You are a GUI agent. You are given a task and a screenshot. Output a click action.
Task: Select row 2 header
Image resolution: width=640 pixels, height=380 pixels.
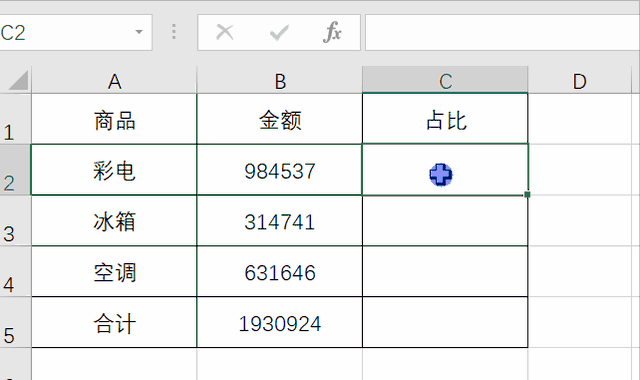click(15, 170)
